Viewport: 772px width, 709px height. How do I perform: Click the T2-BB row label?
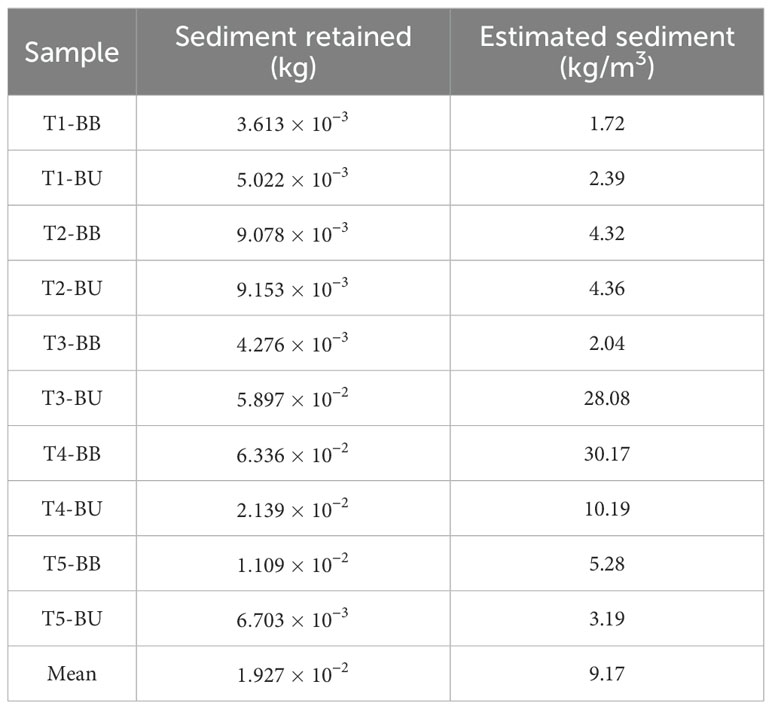71,233
